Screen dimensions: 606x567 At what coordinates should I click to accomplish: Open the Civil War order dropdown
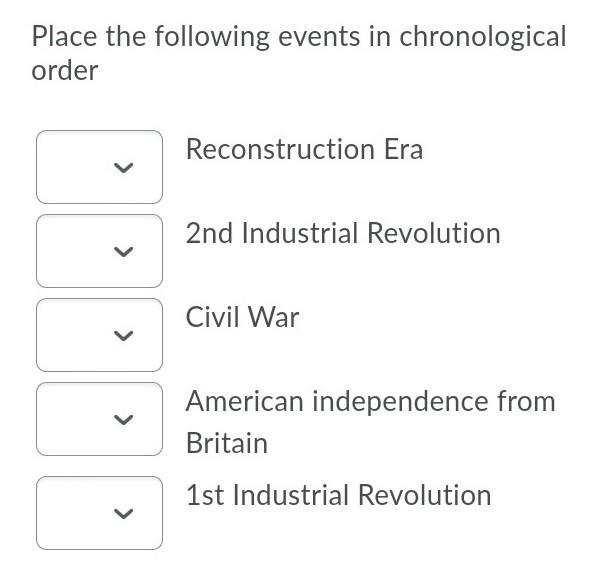(x=99, y=335)
